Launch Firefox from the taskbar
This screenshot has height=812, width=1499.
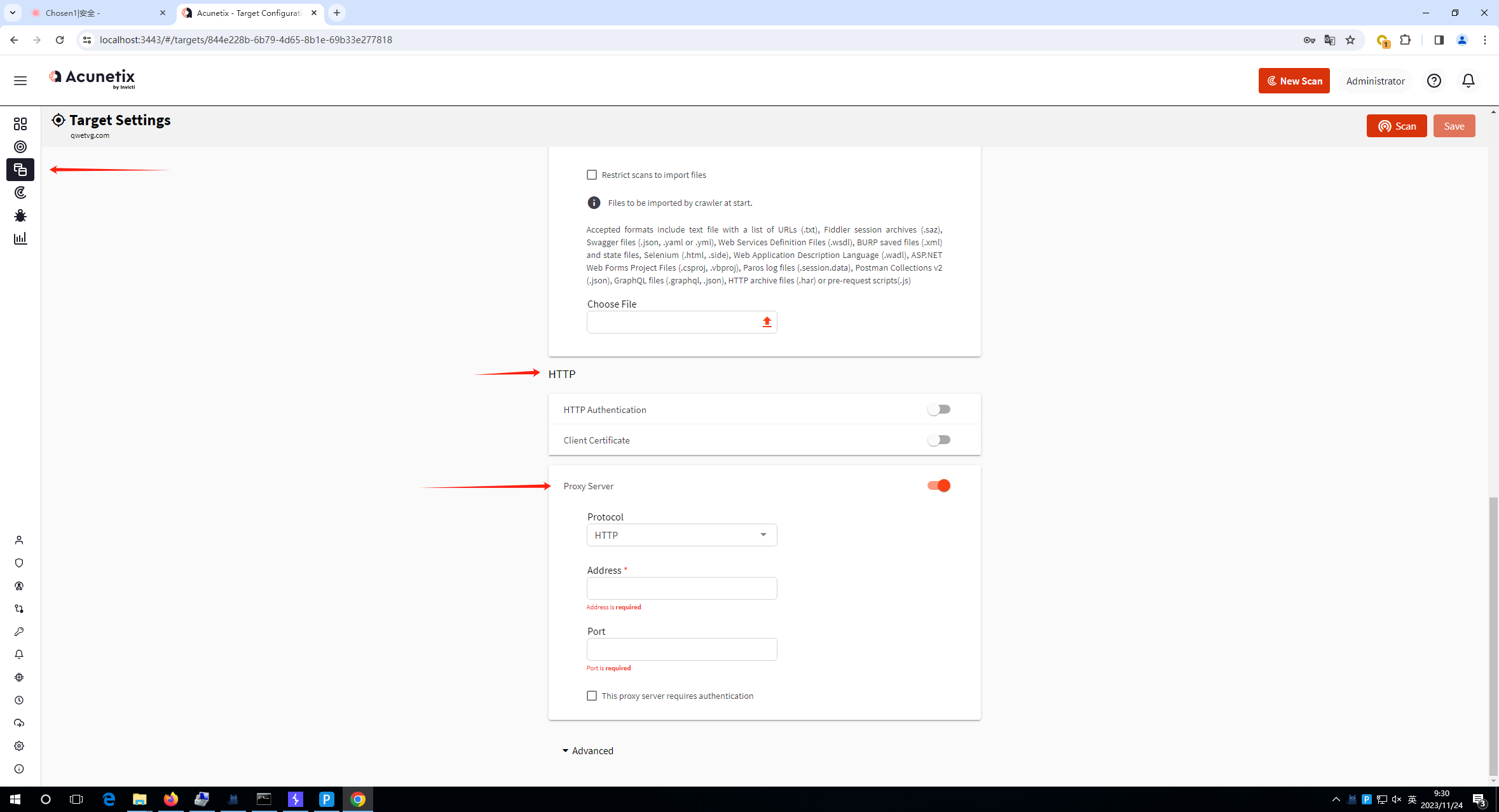pyautogui.click(x=170, y=799)
